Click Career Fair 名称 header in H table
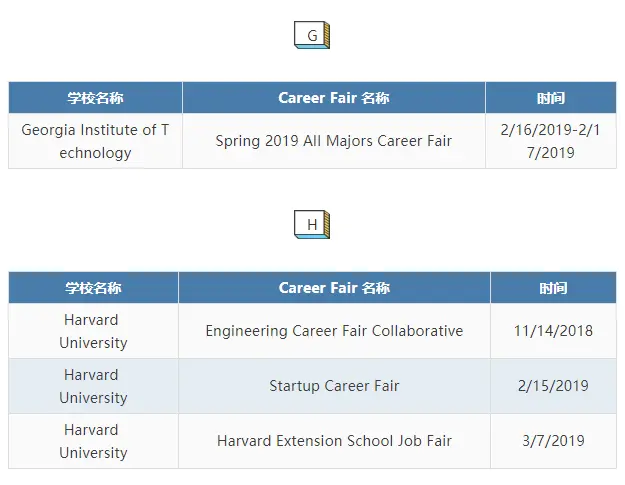 pyautogui.click(x=334, y=288)
